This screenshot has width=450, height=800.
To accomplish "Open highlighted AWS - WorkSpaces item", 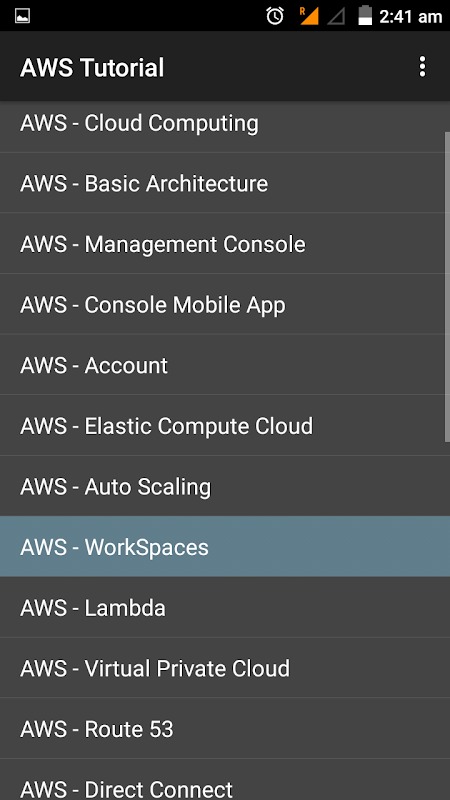I will [x=225, y=546].
